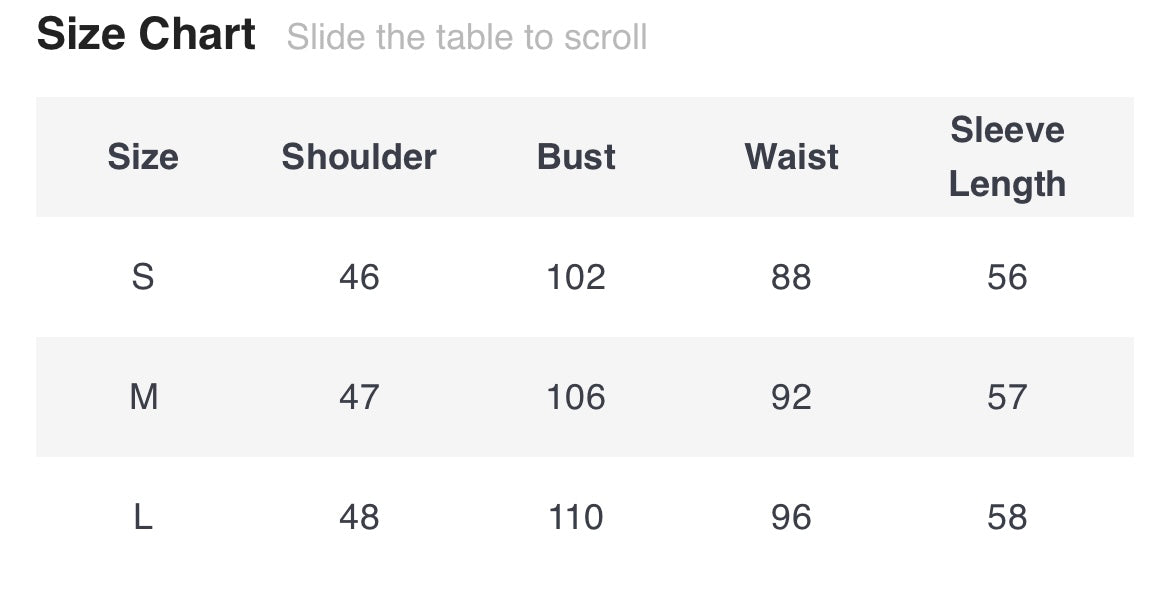The width and height of the screenshot is (1170, 590).
Task: Select the Shoulder column header
Action: [359, 157]
